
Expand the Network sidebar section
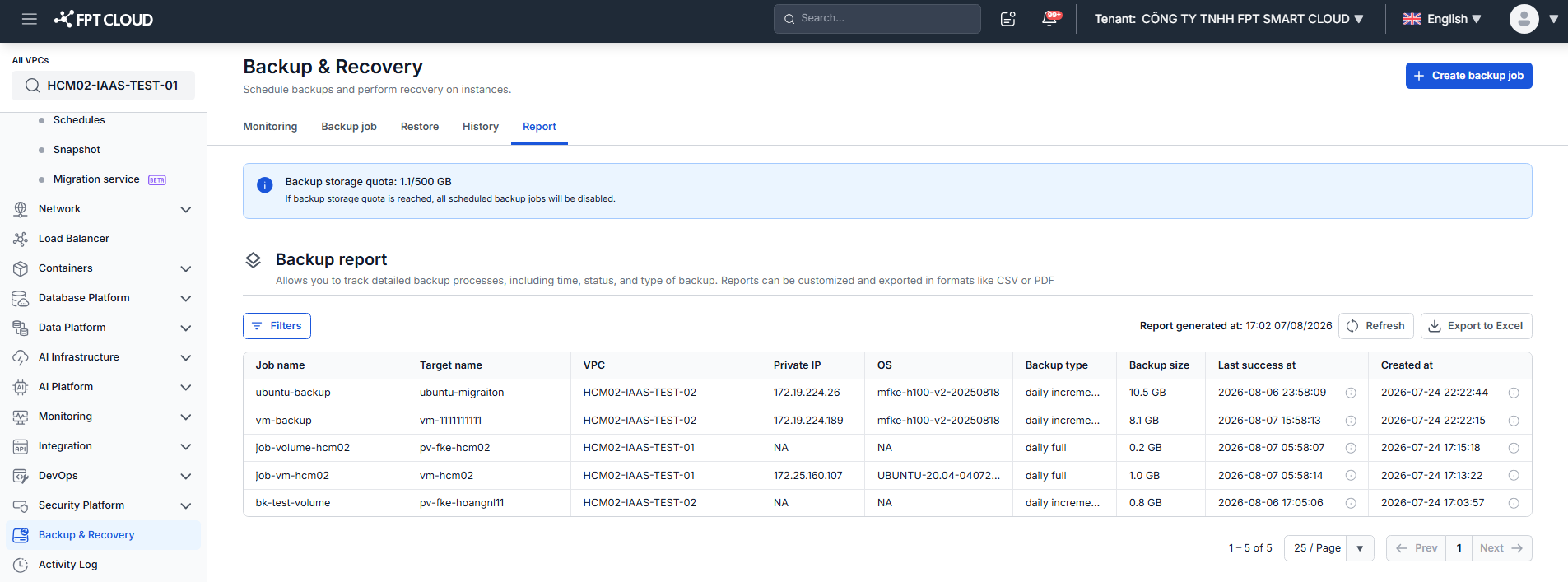click(186, 210)
